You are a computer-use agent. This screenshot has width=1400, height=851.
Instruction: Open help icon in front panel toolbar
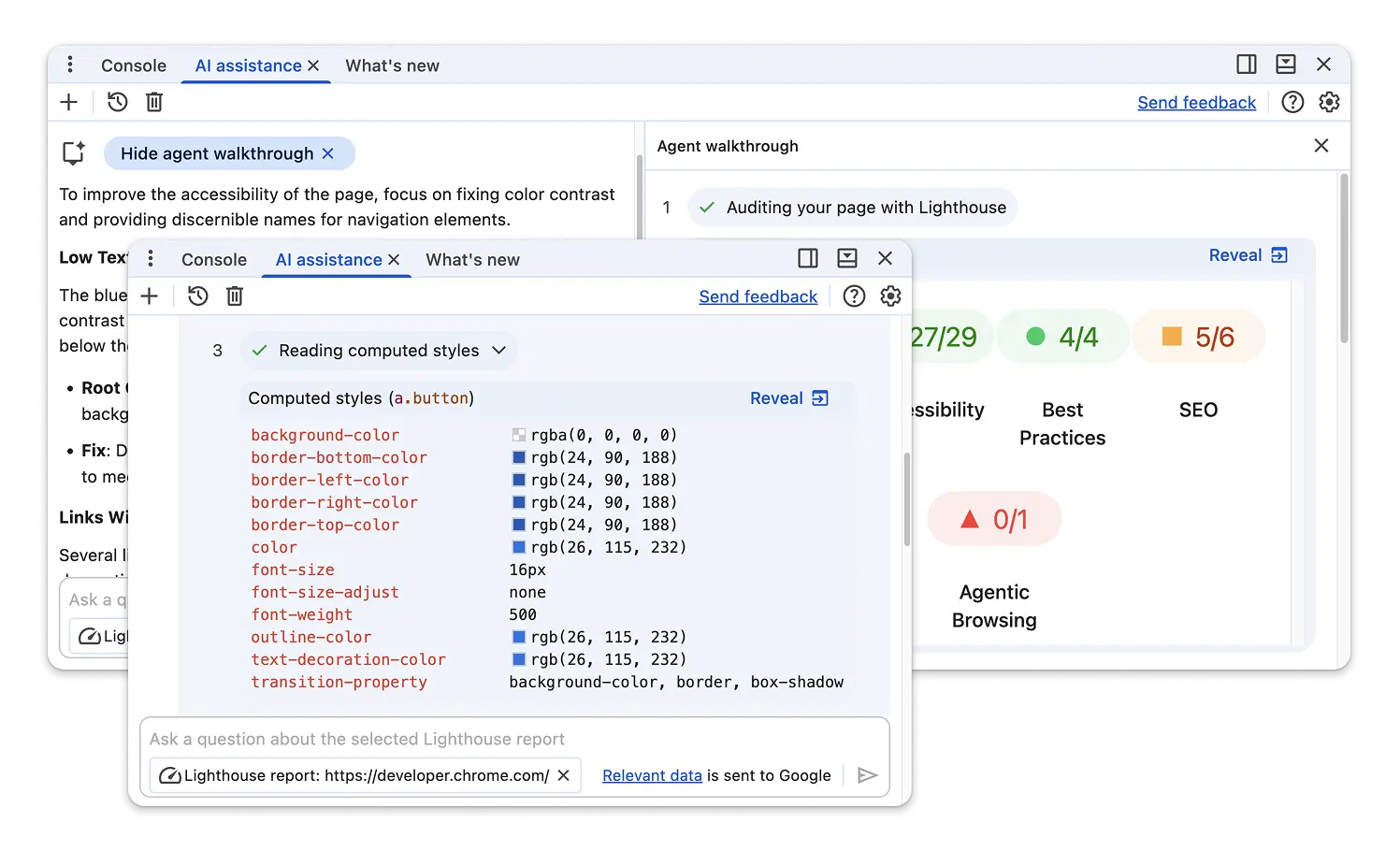pos(854,296)
